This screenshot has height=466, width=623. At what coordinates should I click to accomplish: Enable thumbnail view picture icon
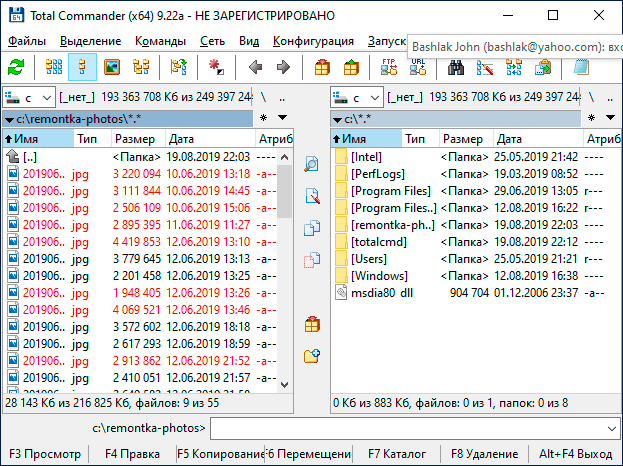[112, 67]
